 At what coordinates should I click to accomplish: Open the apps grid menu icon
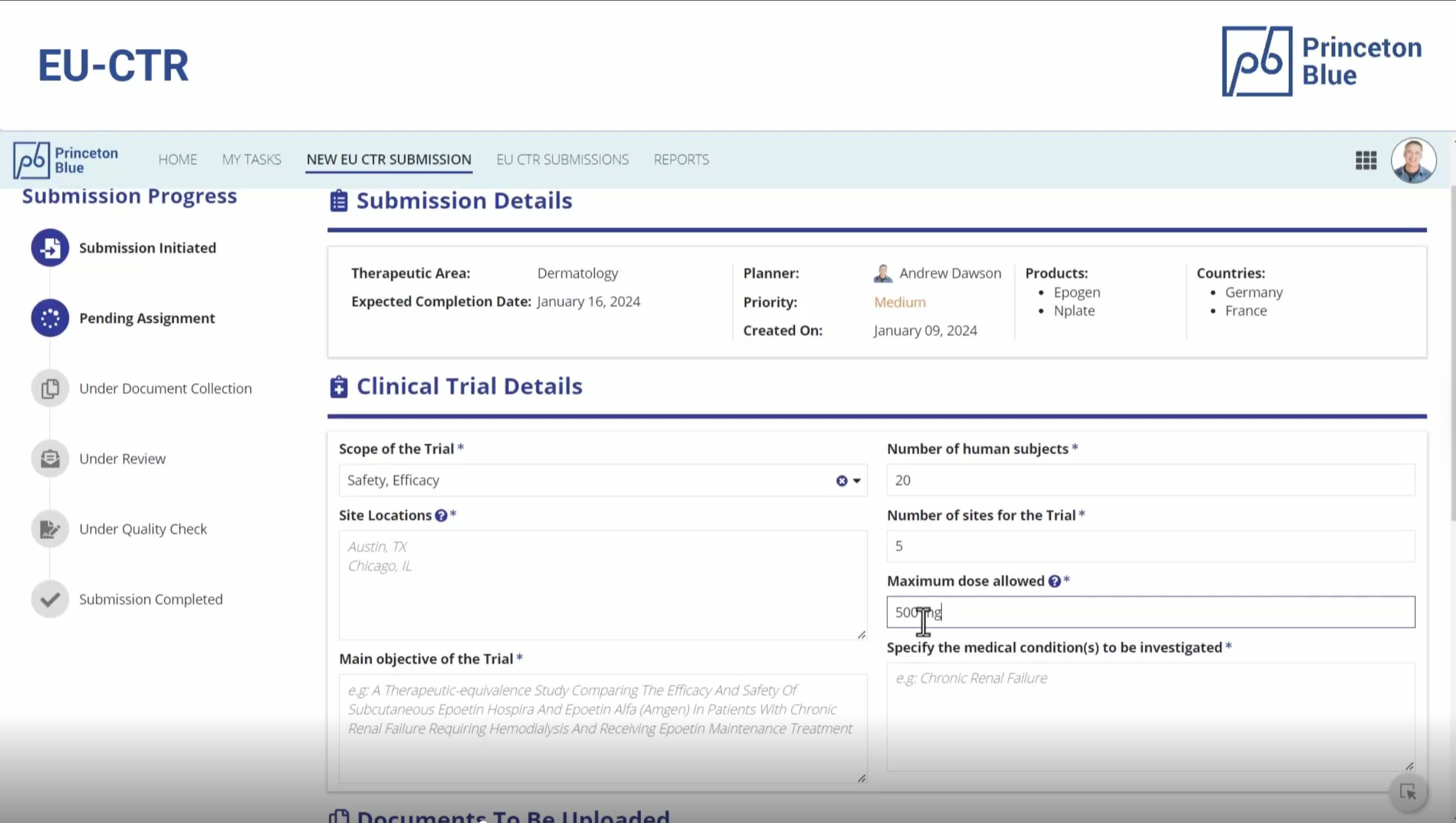(x=1366, y=161)
